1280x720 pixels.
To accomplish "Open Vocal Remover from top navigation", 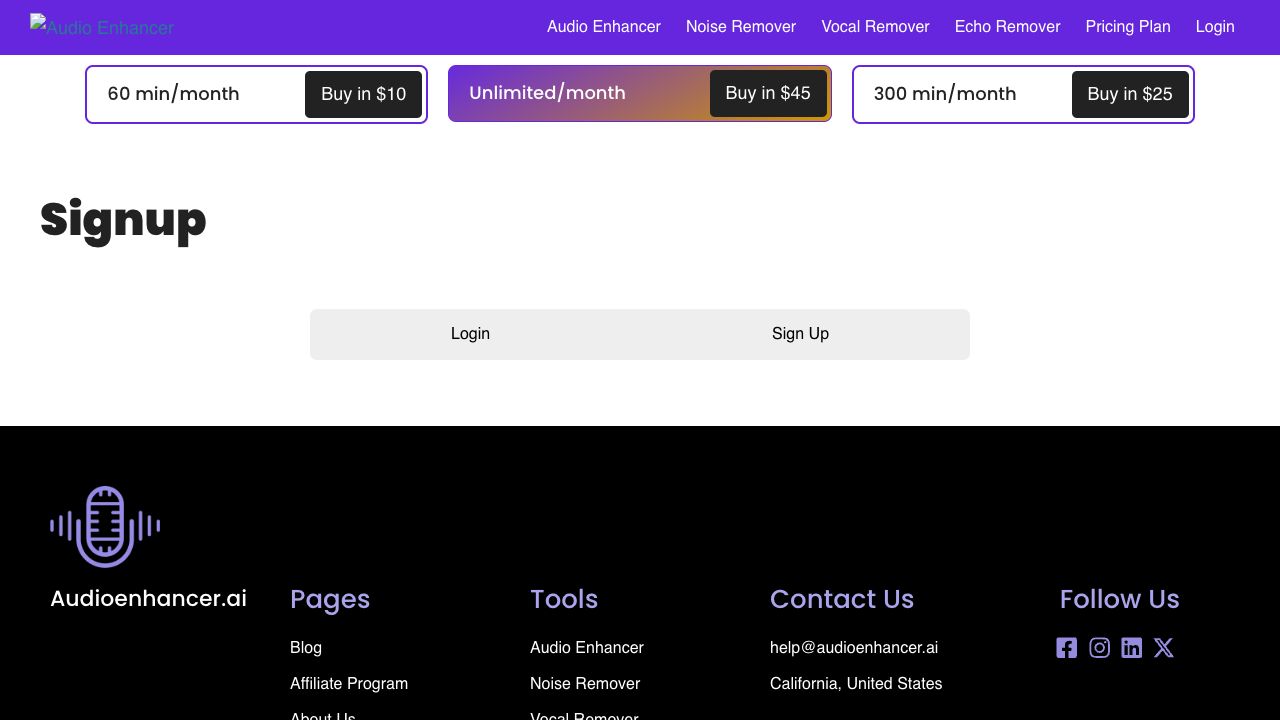I will tap(875, 27).
